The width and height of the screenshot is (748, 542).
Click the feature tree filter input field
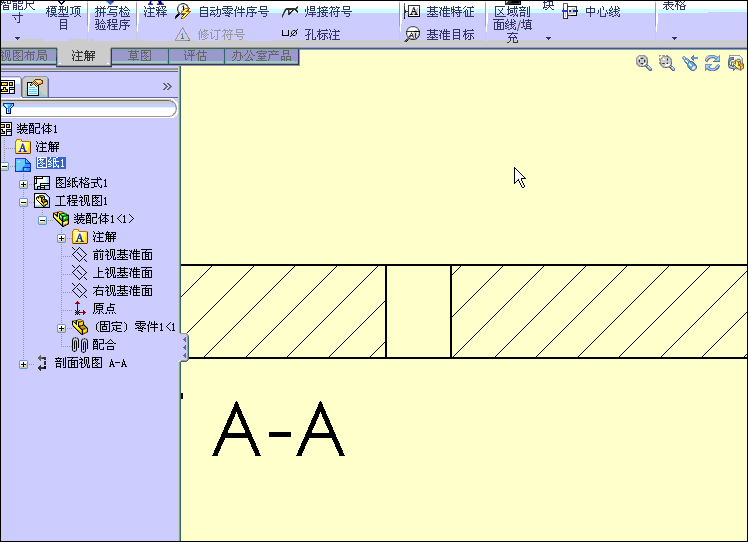click(x=89, y=109)
